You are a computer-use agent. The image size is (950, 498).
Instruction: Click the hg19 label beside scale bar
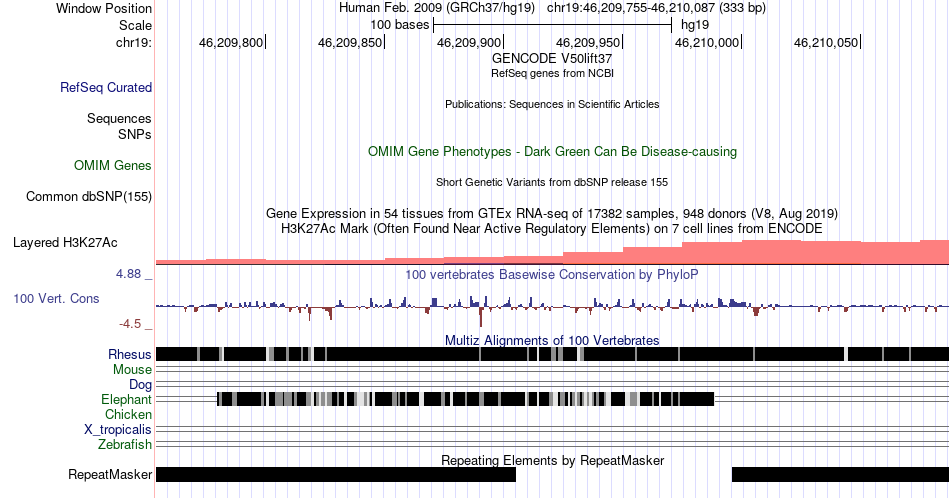695,25
